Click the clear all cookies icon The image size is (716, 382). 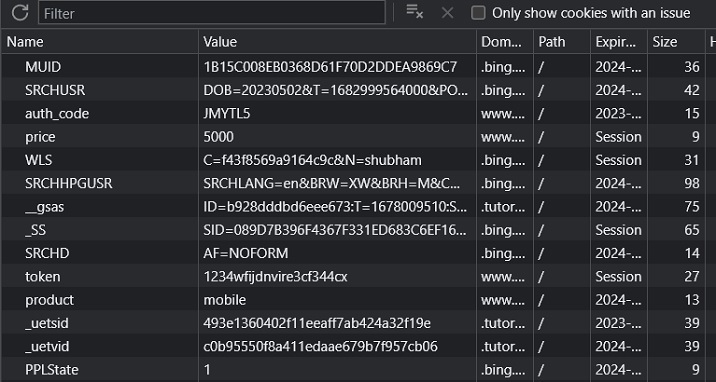pyautogui.click(x=415, y=13)
